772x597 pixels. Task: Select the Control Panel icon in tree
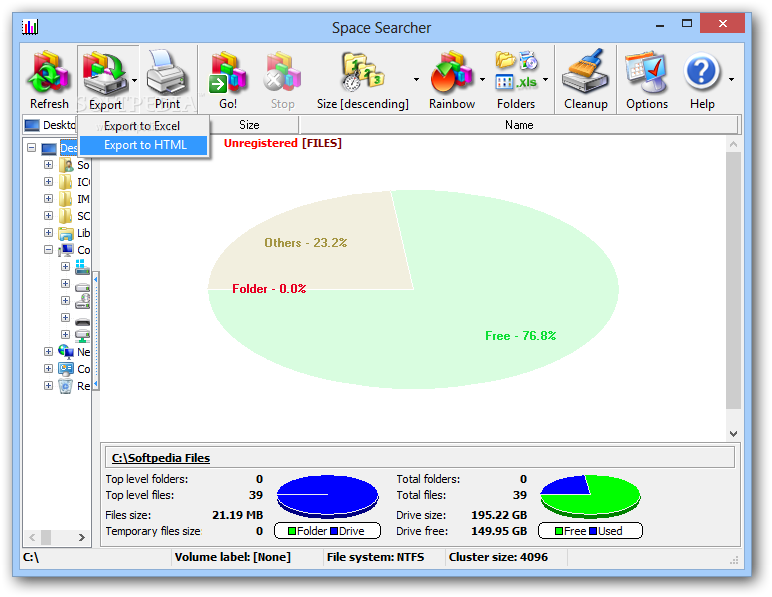[66, 369]
